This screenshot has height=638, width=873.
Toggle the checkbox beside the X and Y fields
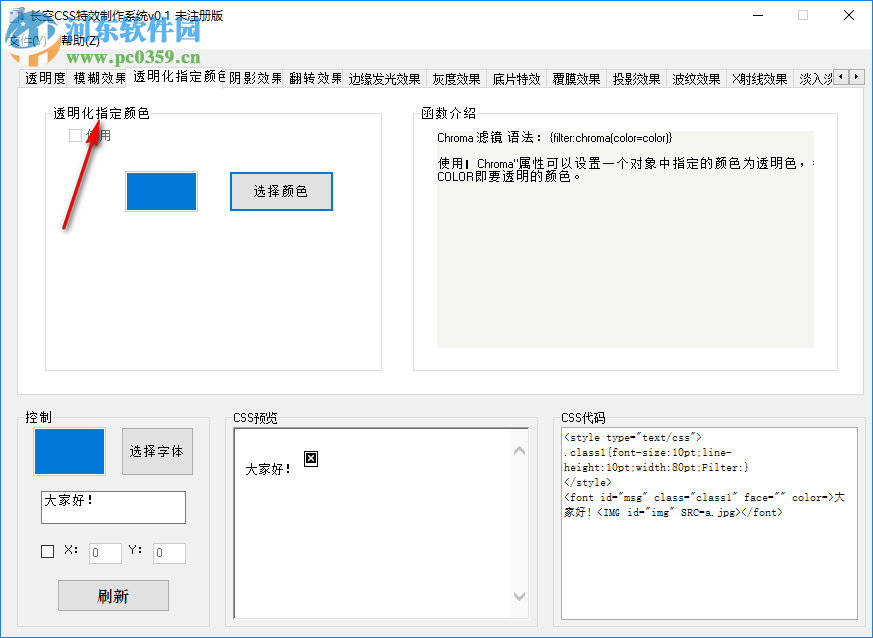46,551
